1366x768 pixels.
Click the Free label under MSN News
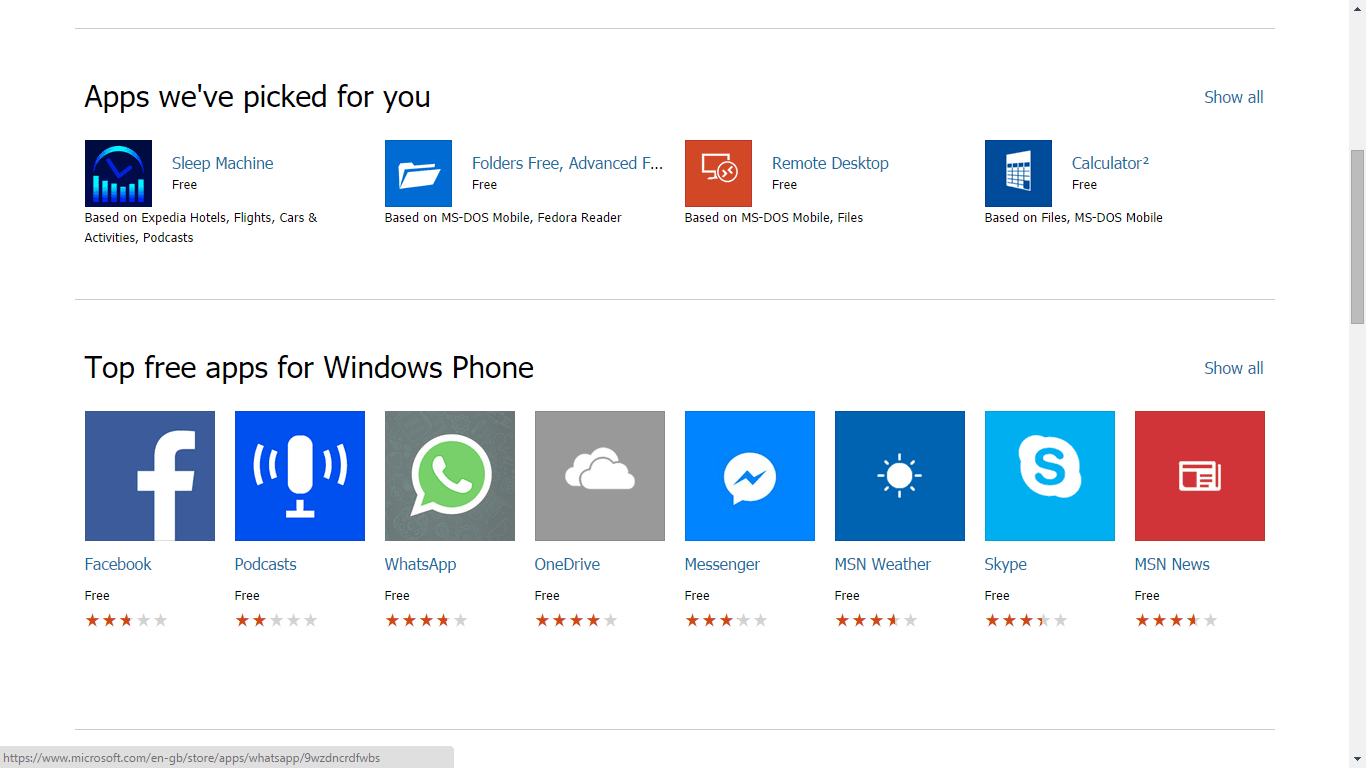(x=1147, y=596)
